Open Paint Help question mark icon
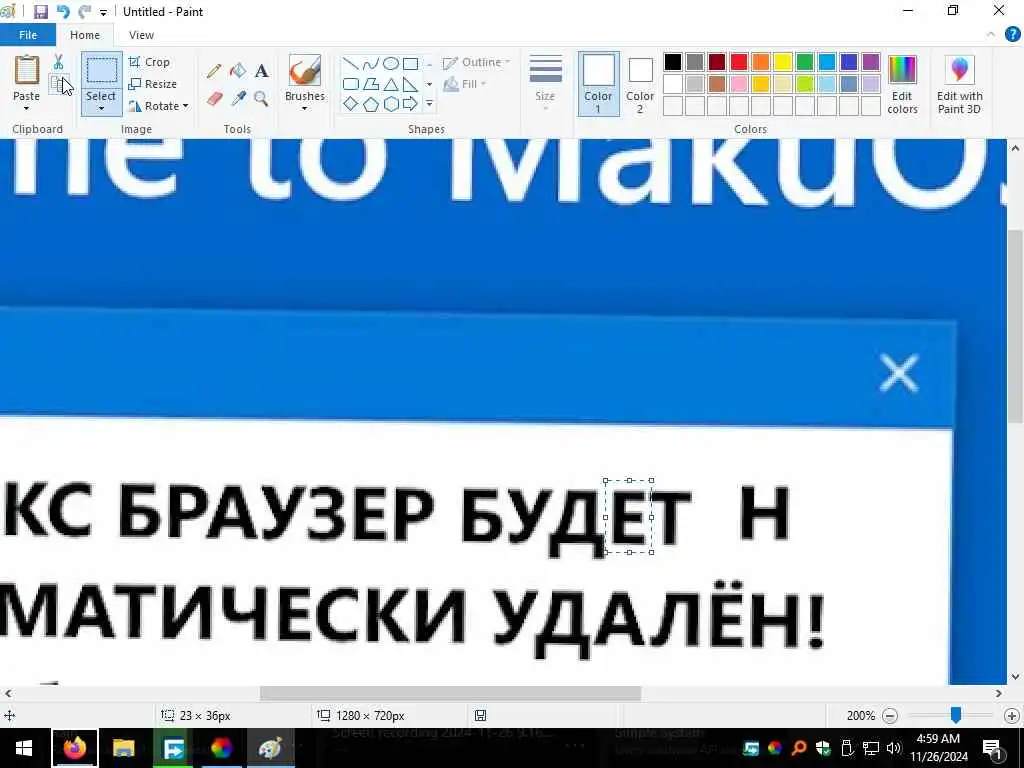Image resolution: width=1024 pixels, height=768 pixels. coord(1012,35)
